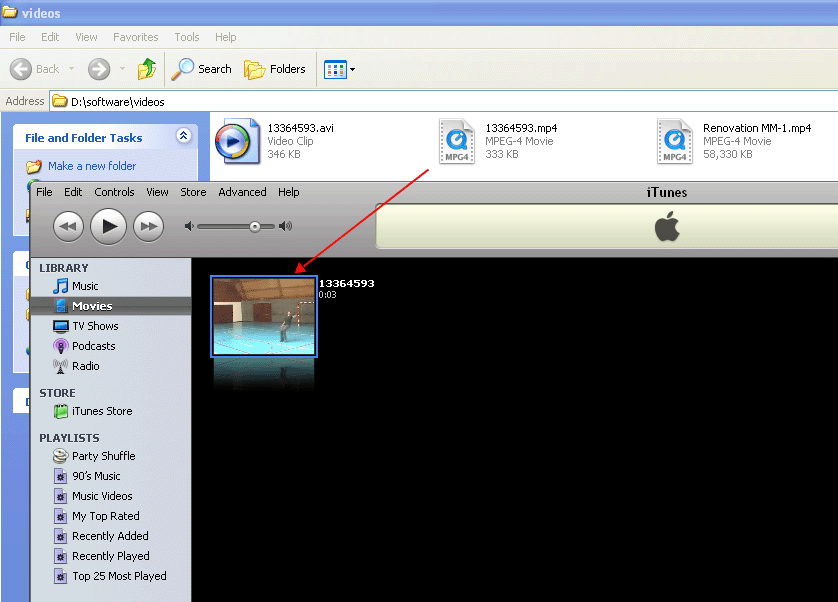The width and height of the screenshot is (838, 602).
Task: Click the Apple logo in the iTunes display
Action: [x=667, y=226]
